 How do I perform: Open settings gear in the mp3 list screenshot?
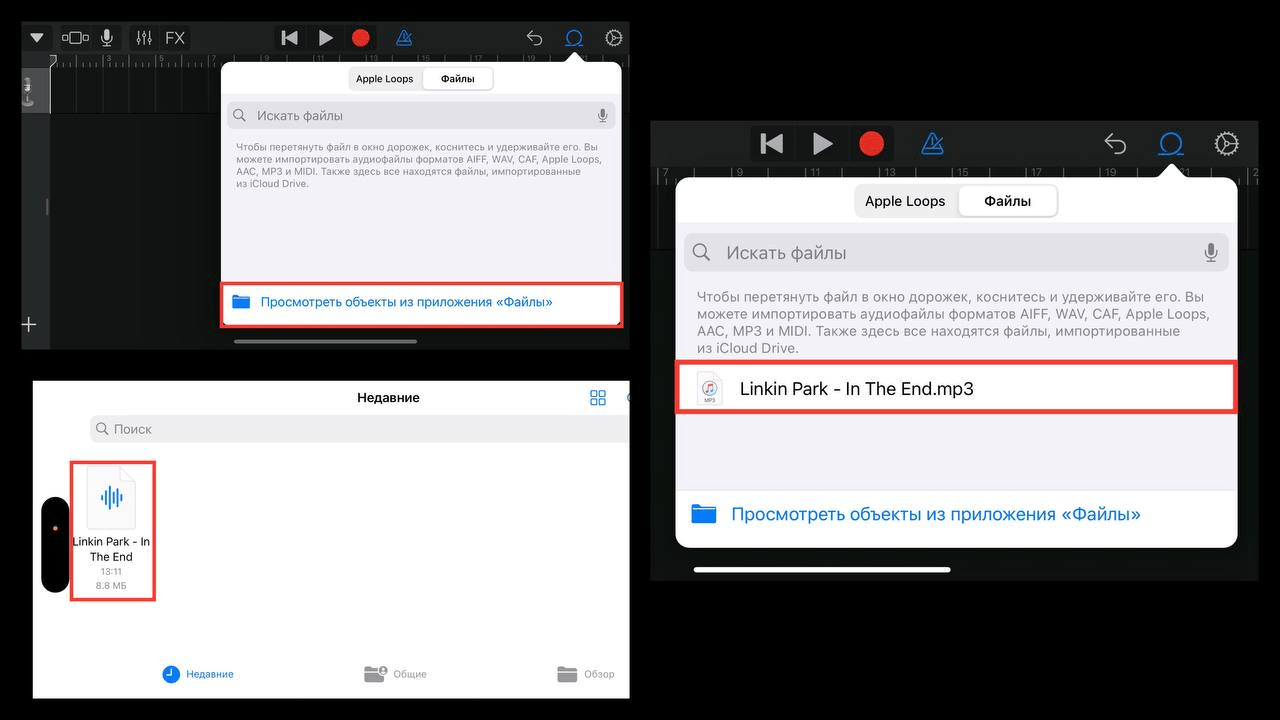1226,144
